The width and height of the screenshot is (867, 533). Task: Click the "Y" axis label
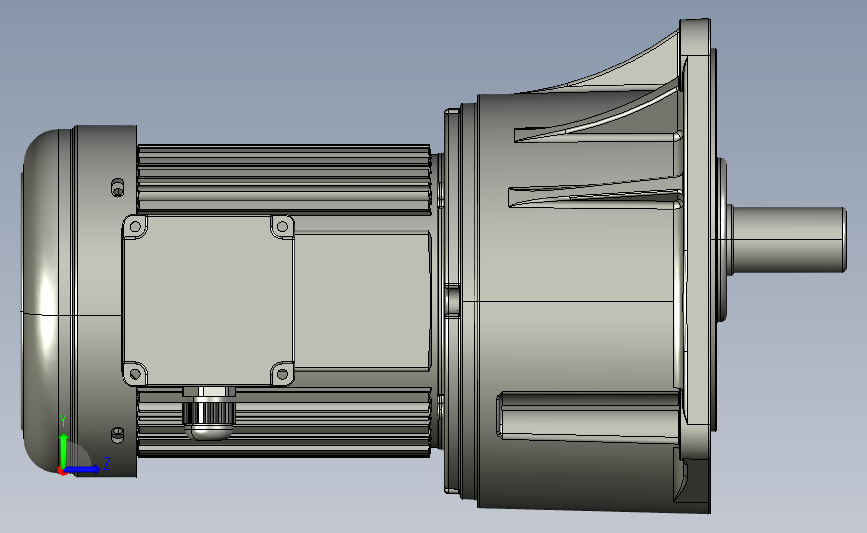(63, 421)
